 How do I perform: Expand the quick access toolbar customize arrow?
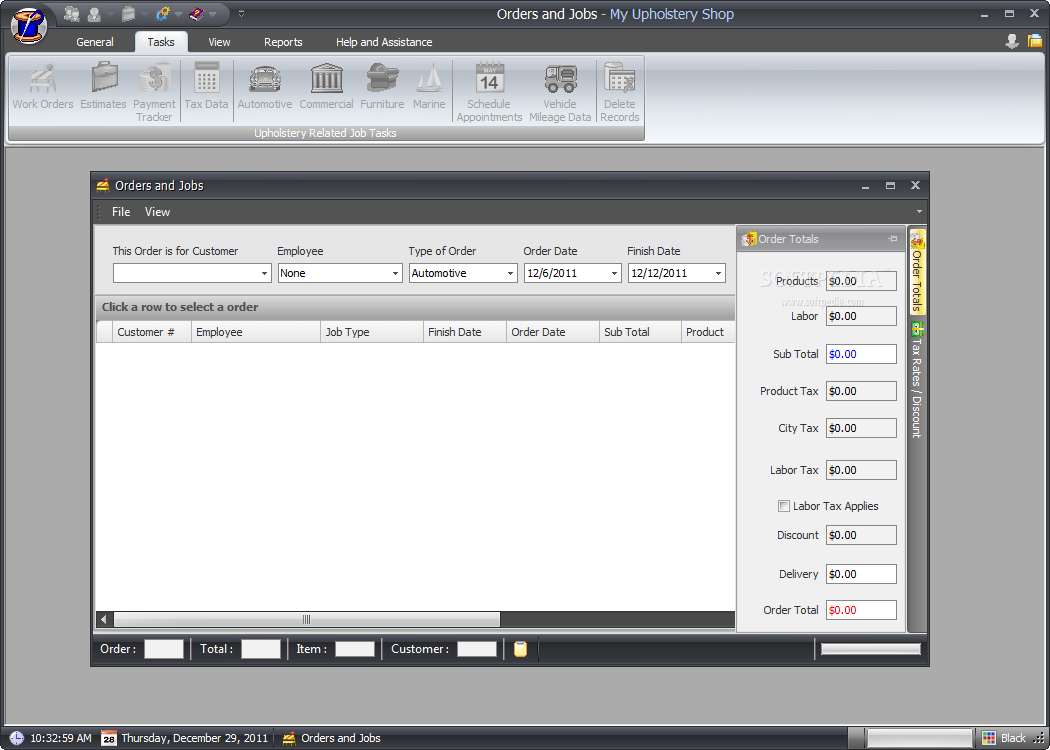point(242,13)
